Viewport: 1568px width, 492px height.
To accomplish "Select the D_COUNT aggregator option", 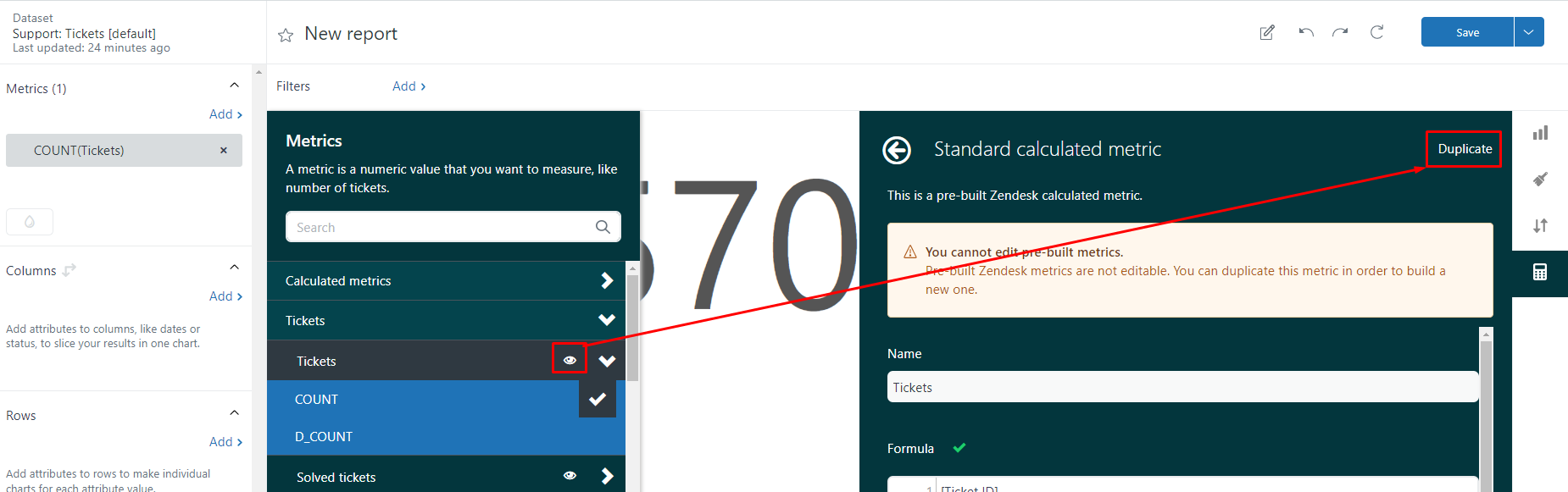I will pos(324,437).
